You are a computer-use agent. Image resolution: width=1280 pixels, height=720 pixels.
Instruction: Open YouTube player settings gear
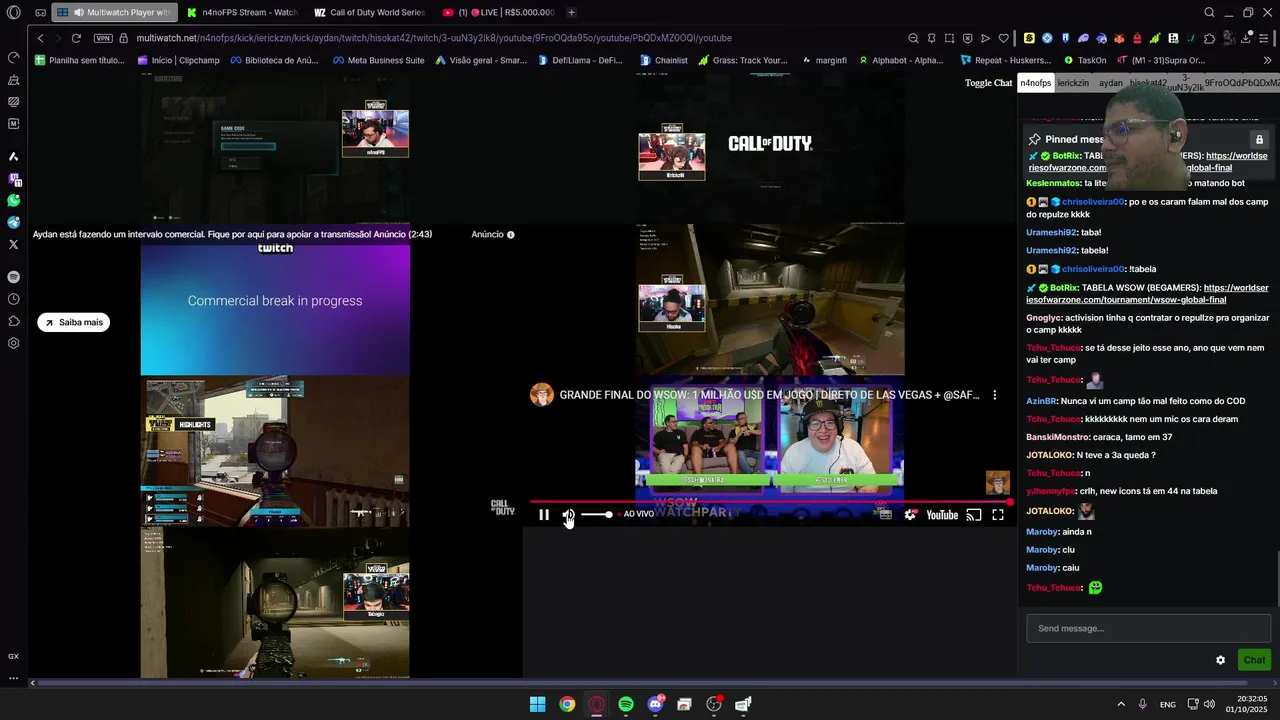910,515
